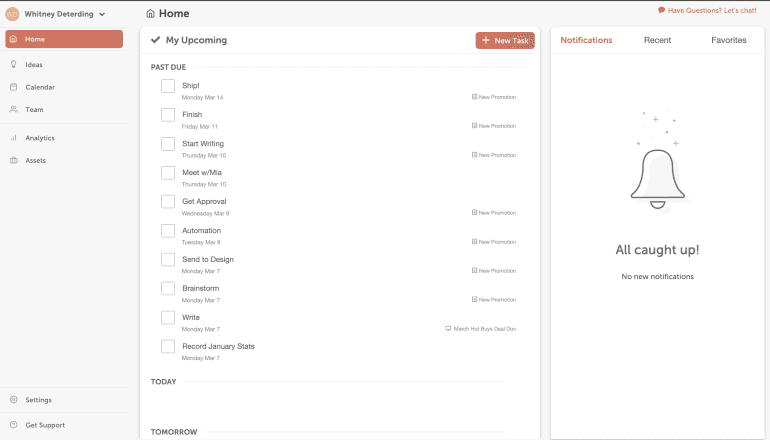
Task: Switch to the Recent tab
Action: (657, 40)
